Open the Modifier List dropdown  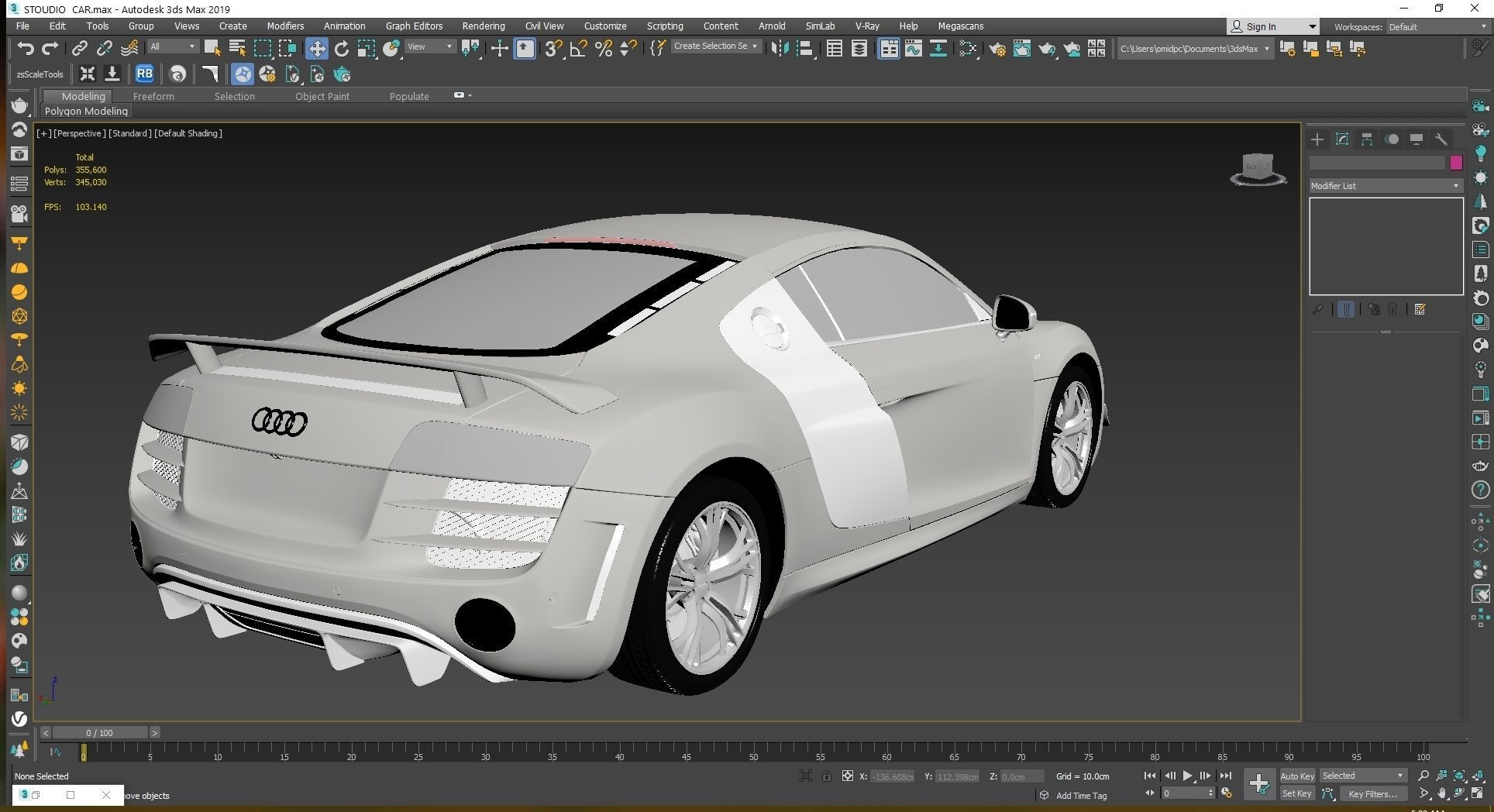pos(1385,186)
